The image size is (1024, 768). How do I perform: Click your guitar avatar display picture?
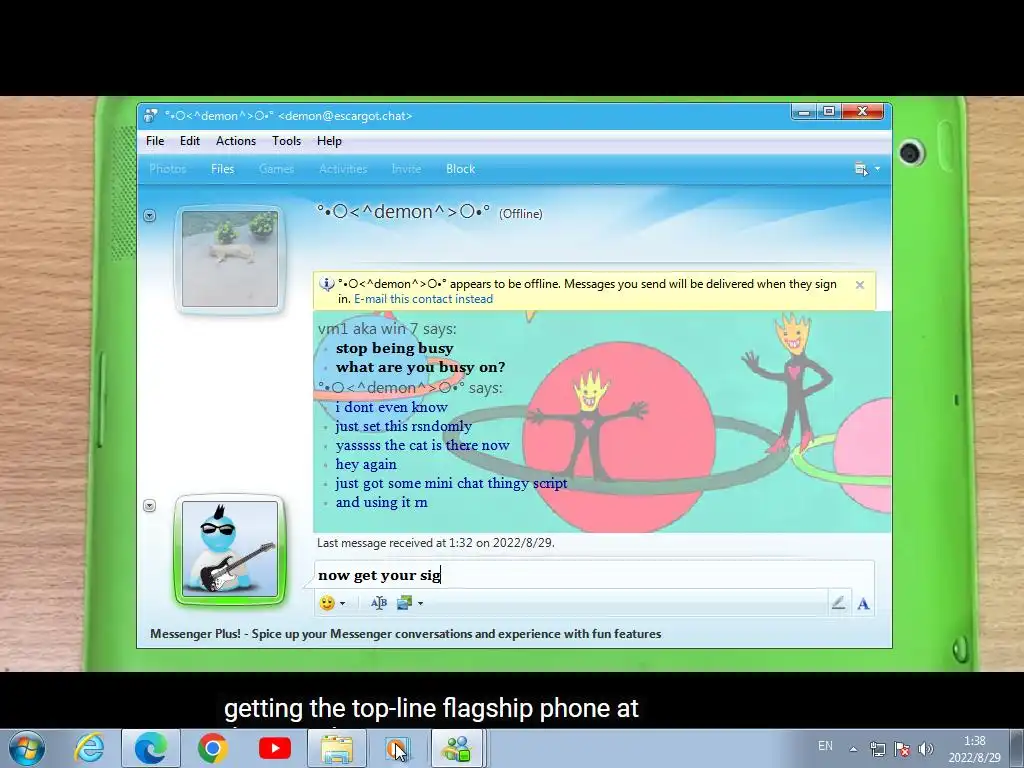(x=230, y=549)
